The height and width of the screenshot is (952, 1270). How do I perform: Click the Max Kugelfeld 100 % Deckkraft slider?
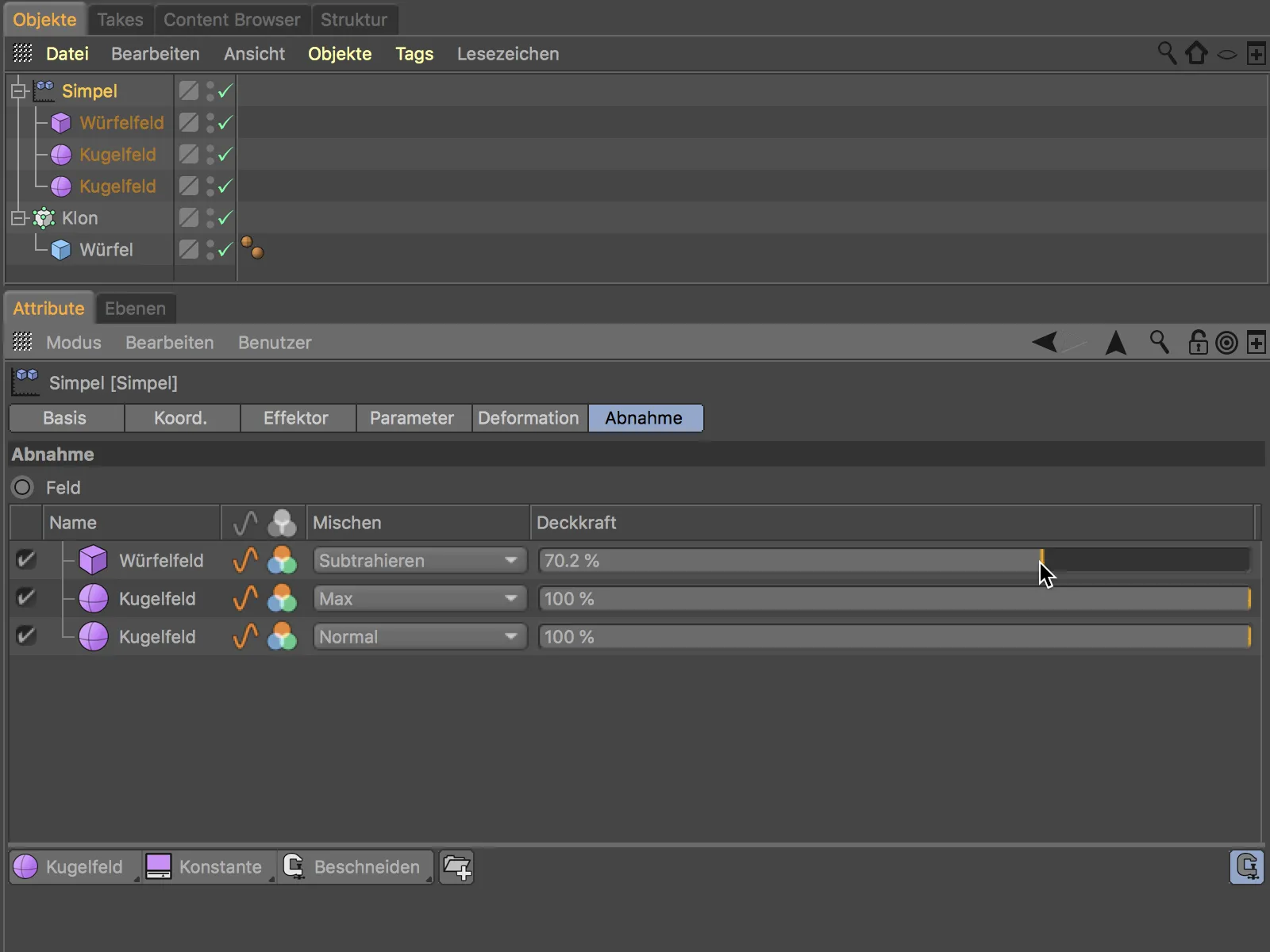(x=895, y=598)
